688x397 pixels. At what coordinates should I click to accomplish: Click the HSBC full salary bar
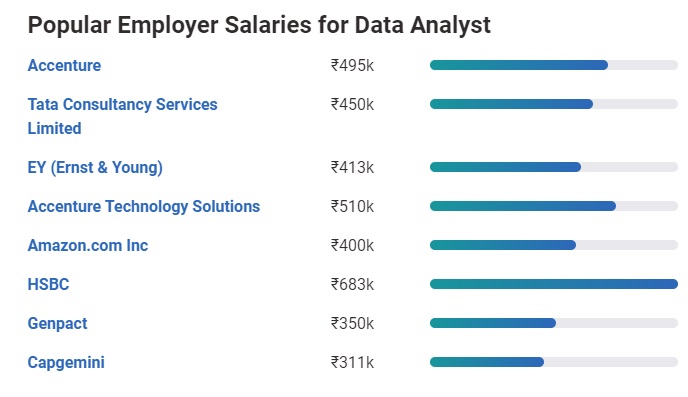[x=554, y=284]
